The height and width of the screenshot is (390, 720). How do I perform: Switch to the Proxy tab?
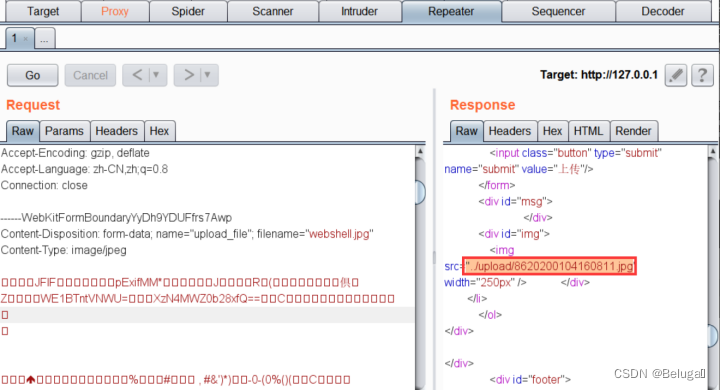[115, 11]
